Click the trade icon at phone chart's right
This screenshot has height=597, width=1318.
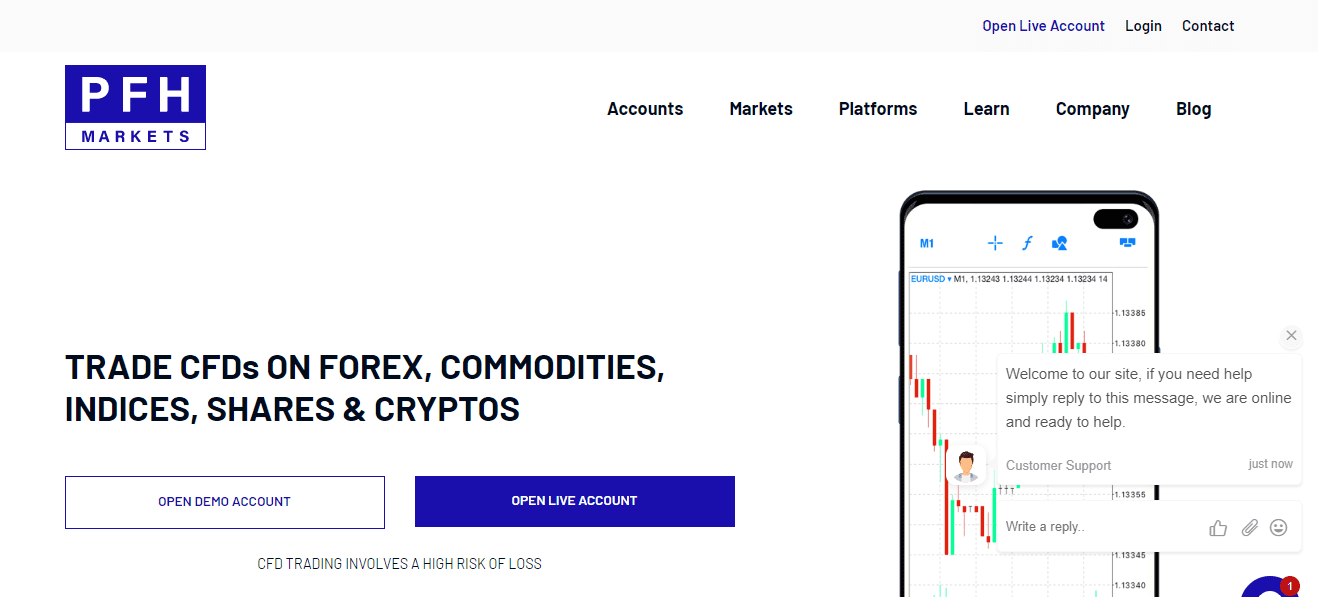click(x=1128, y=243)
